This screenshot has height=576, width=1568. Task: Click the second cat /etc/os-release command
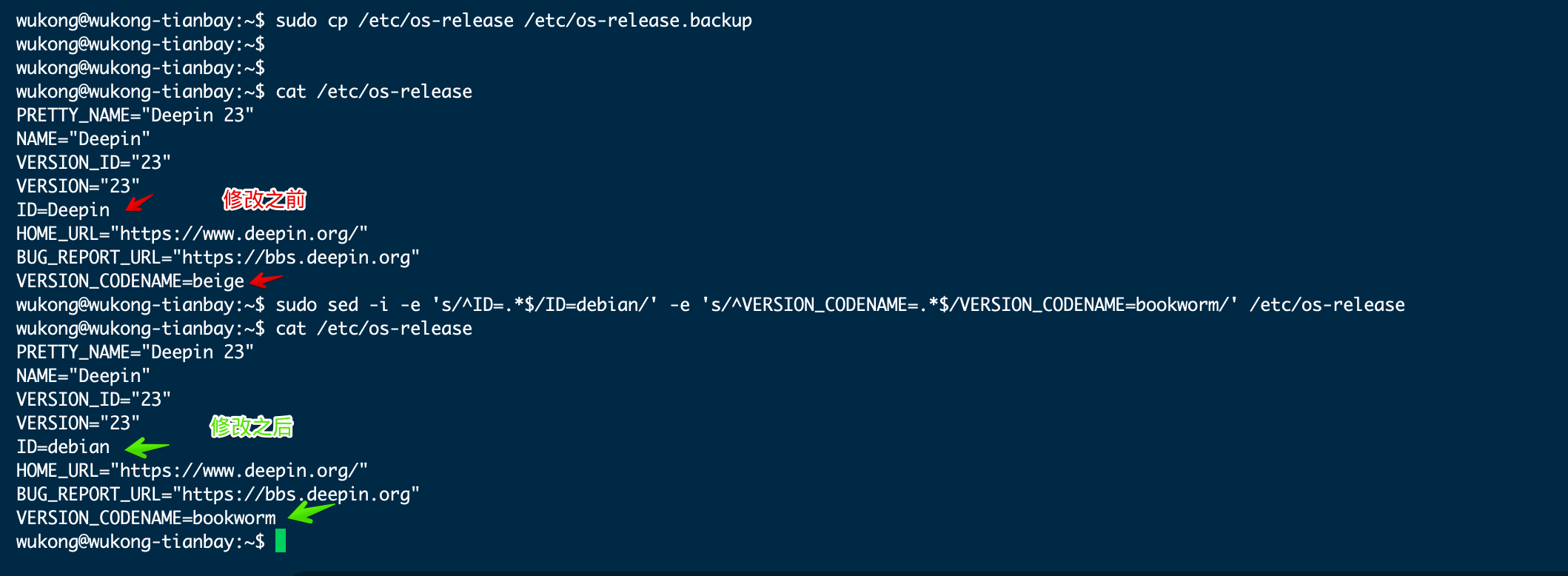tap(374, 329)
